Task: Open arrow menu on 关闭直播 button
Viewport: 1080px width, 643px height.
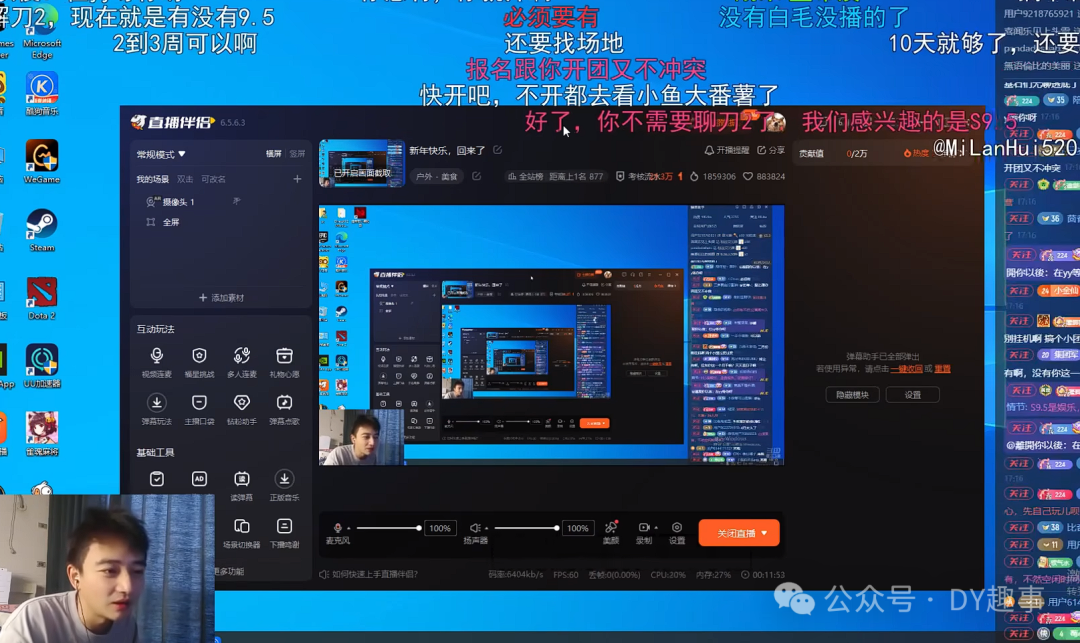Action: (764, 533)
